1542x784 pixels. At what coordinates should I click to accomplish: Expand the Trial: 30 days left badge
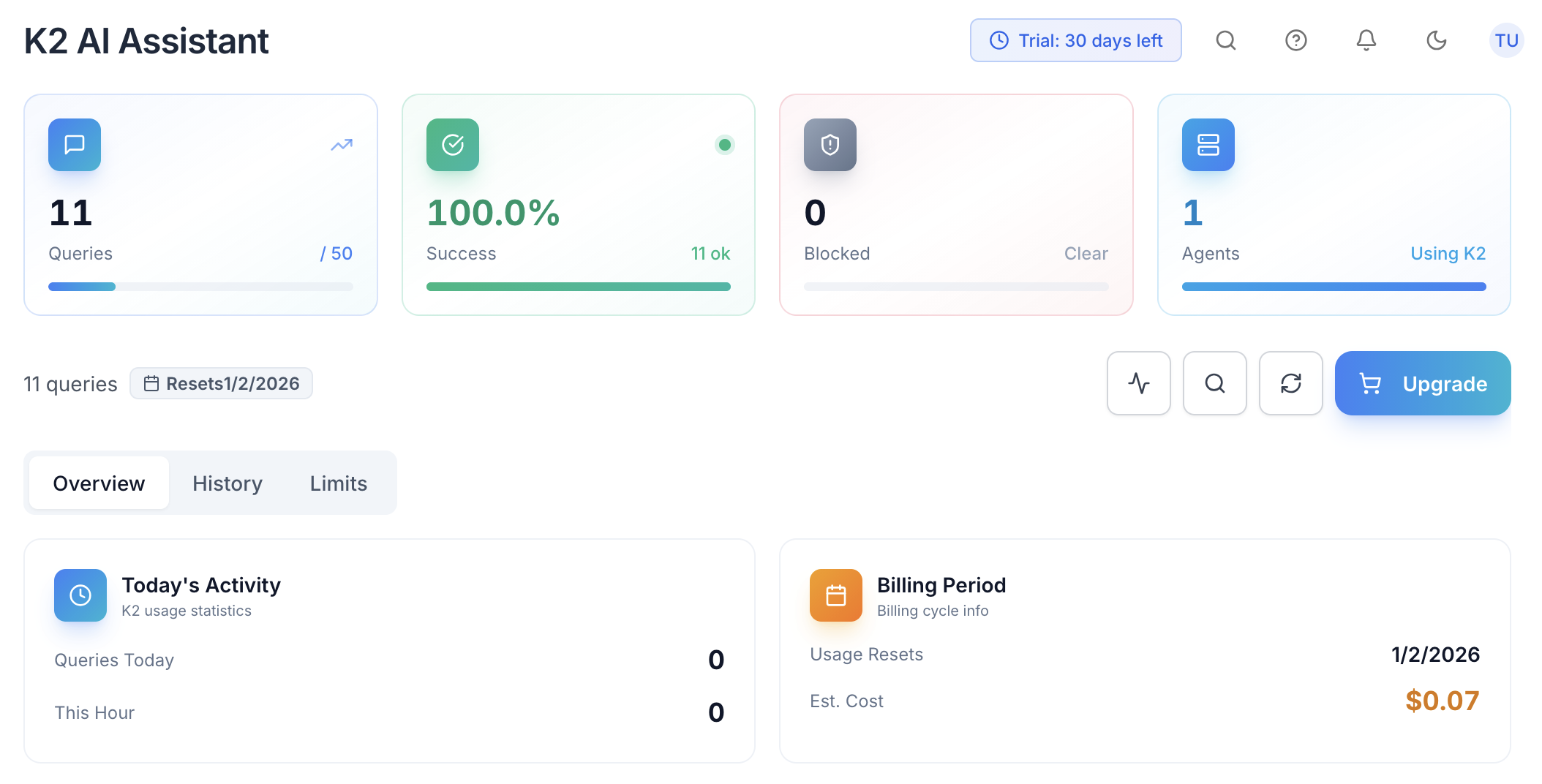pos(1075,40)
